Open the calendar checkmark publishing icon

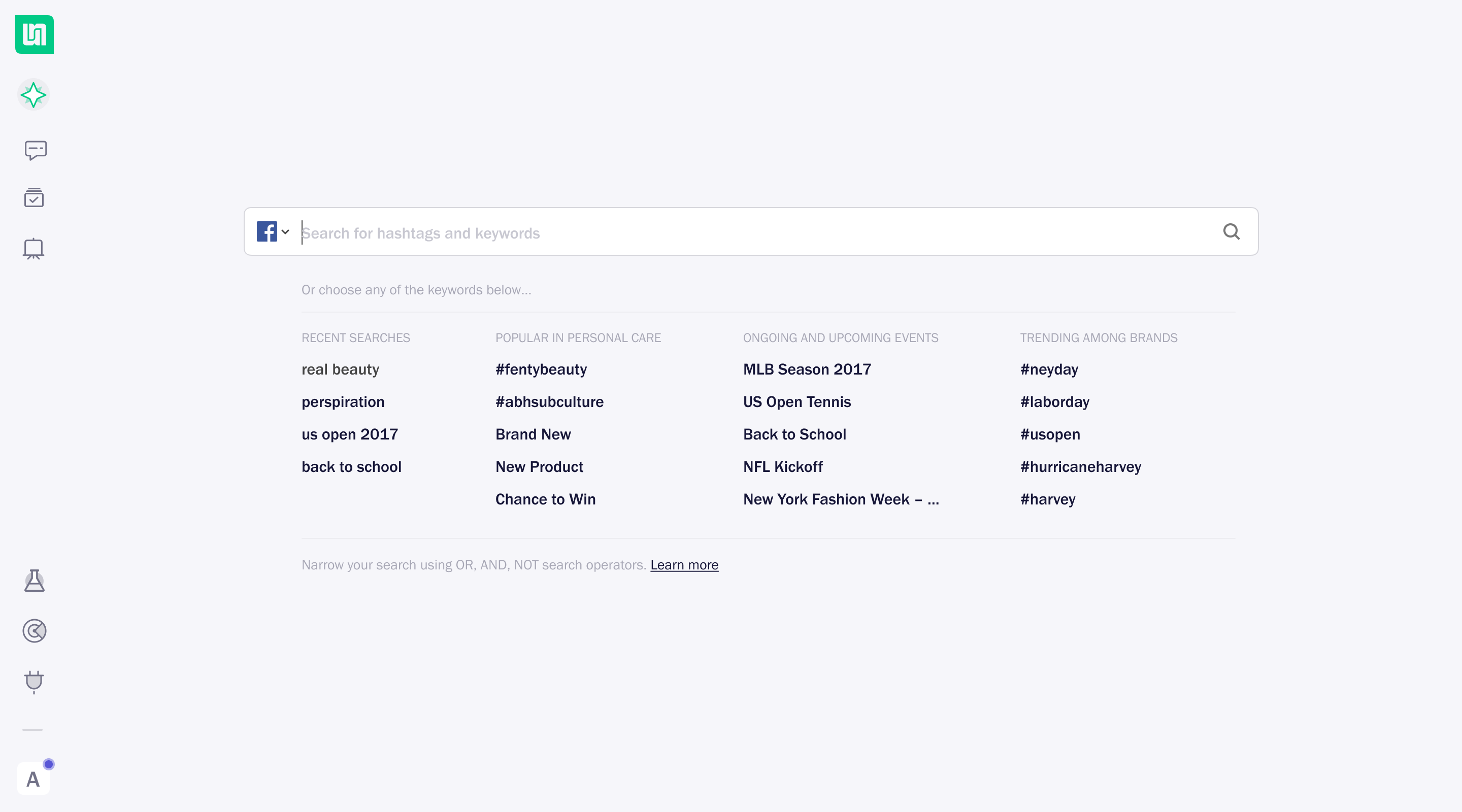click(34, 197)
